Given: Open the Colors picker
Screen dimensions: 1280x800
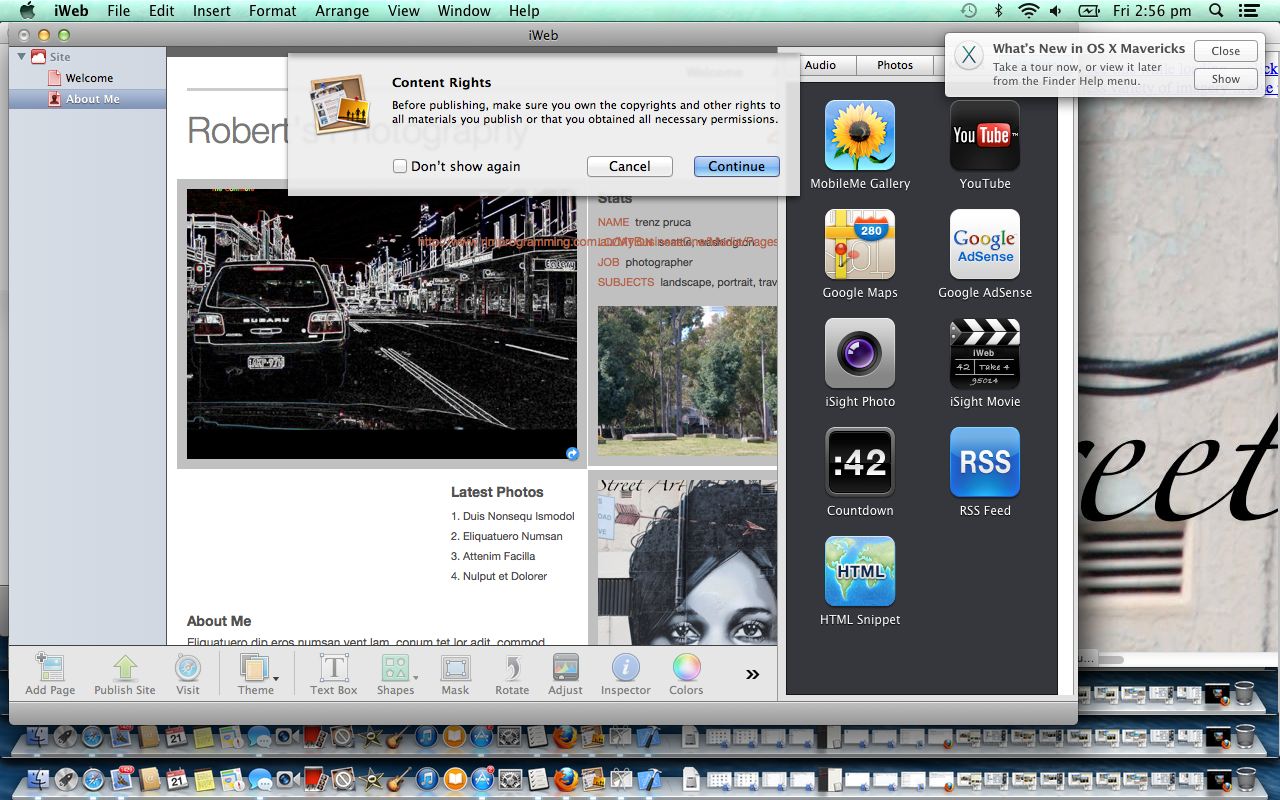Looking at the screenshot, I should coord(686,668).
